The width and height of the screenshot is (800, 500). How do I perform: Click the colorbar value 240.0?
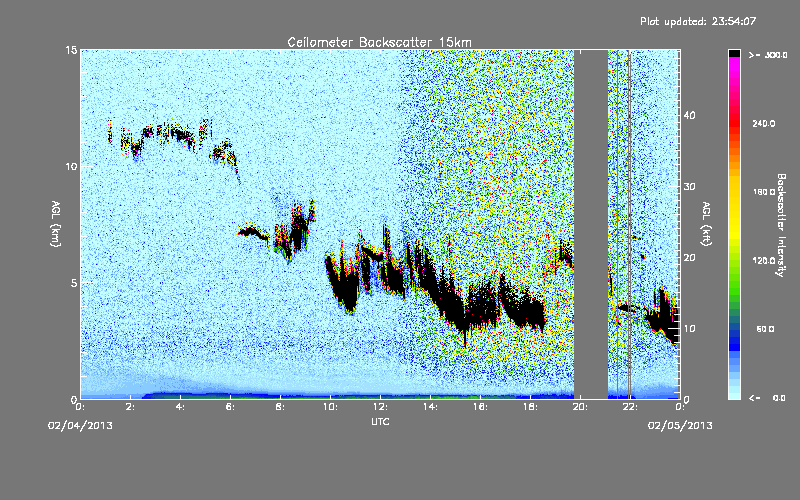[x=764, y=123]
